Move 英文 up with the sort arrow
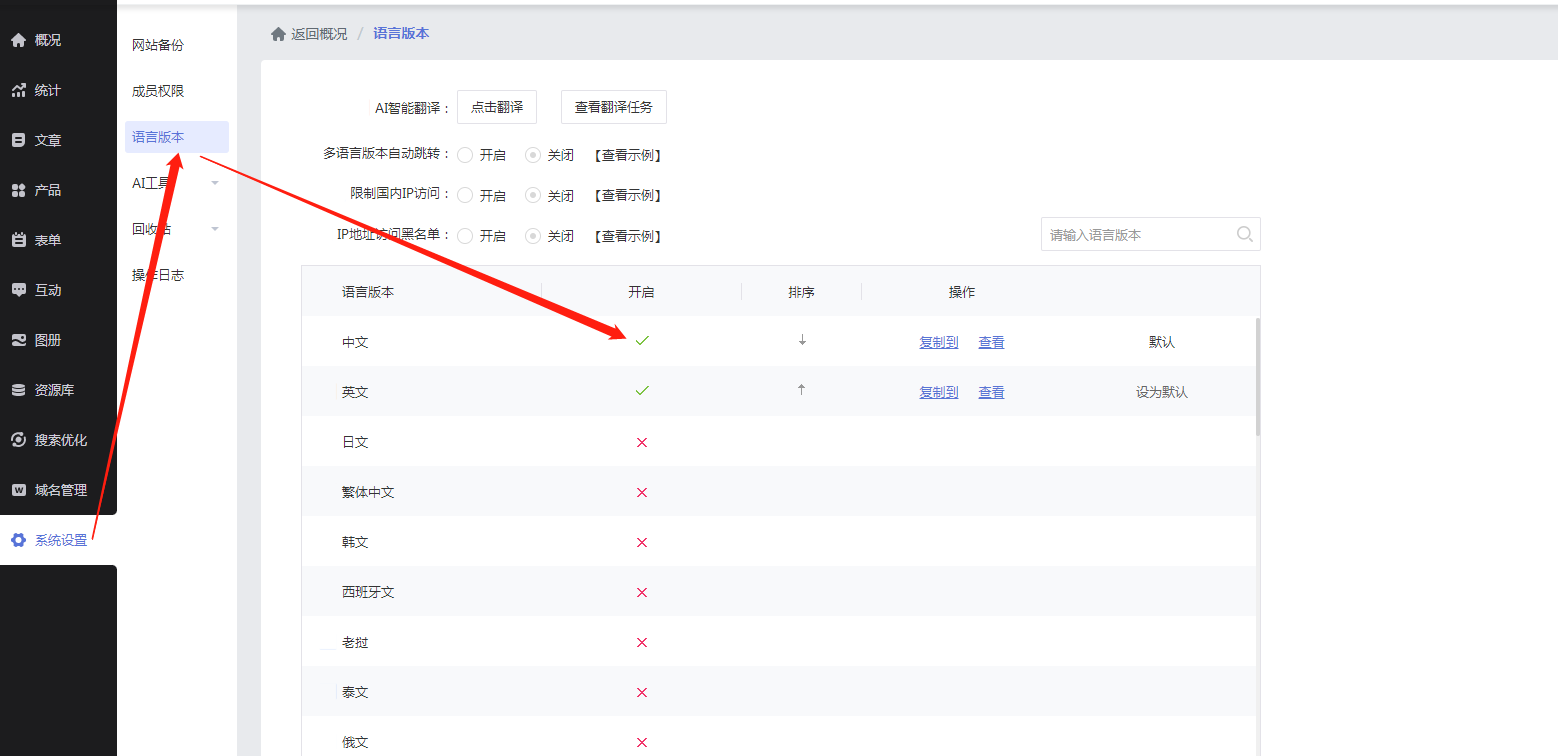The height and width of the screenshot is (756, 1558). click(801, 391)
